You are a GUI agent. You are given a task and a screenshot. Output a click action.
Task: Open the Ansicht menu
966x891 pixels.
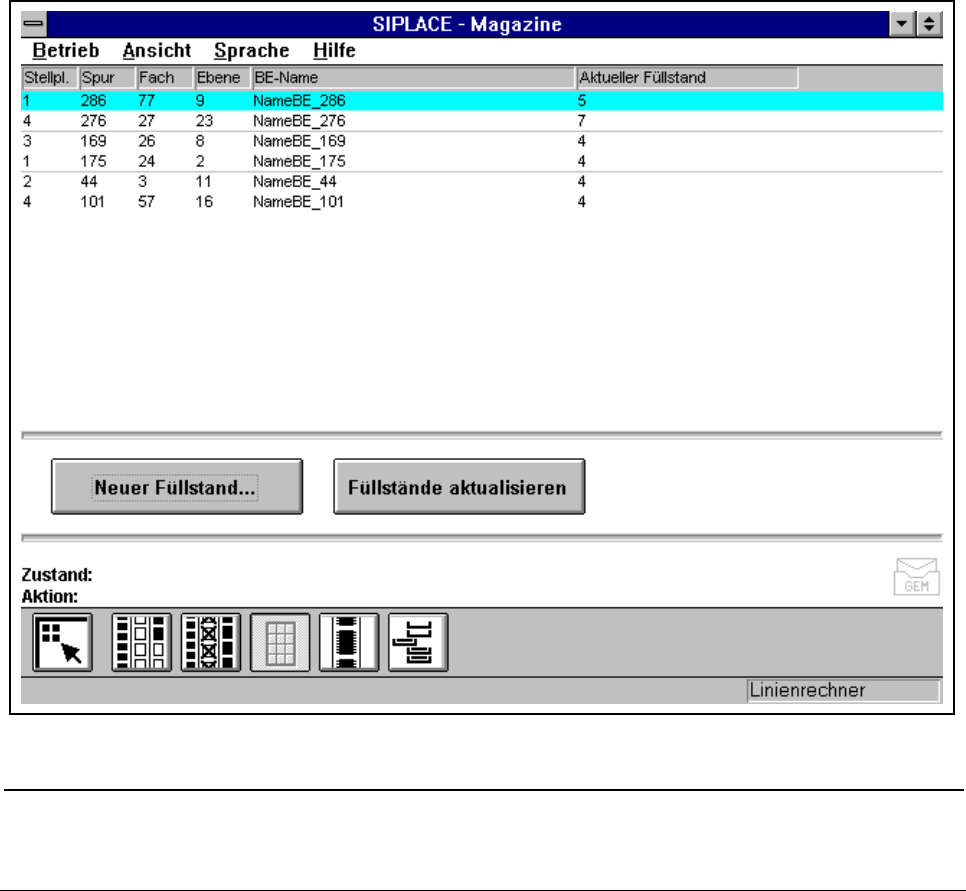pyautogui.click(x=156, y=50)
